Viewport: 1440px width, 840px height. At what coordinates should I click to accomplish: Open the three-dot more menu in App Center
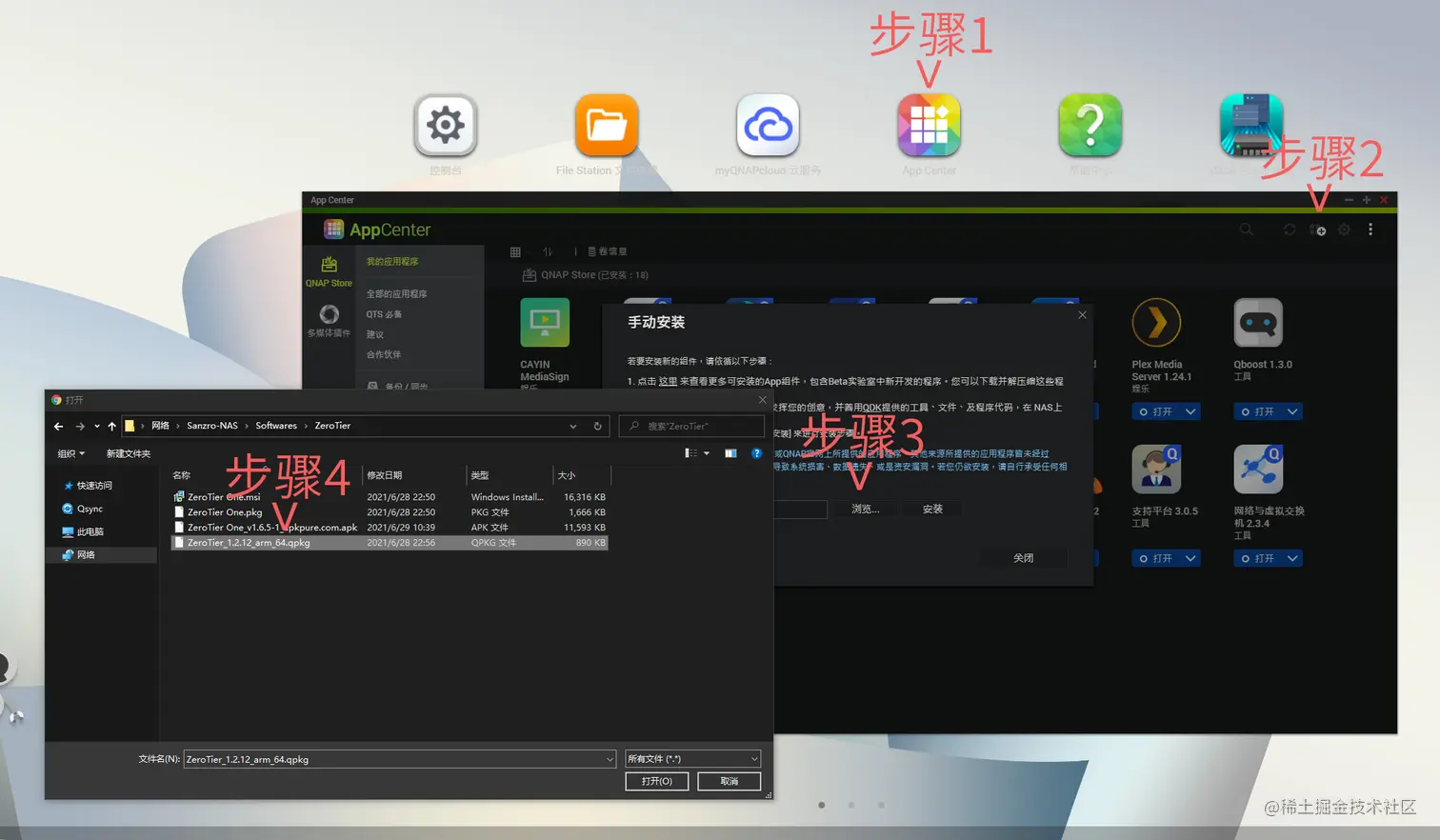click(1370, 230)
